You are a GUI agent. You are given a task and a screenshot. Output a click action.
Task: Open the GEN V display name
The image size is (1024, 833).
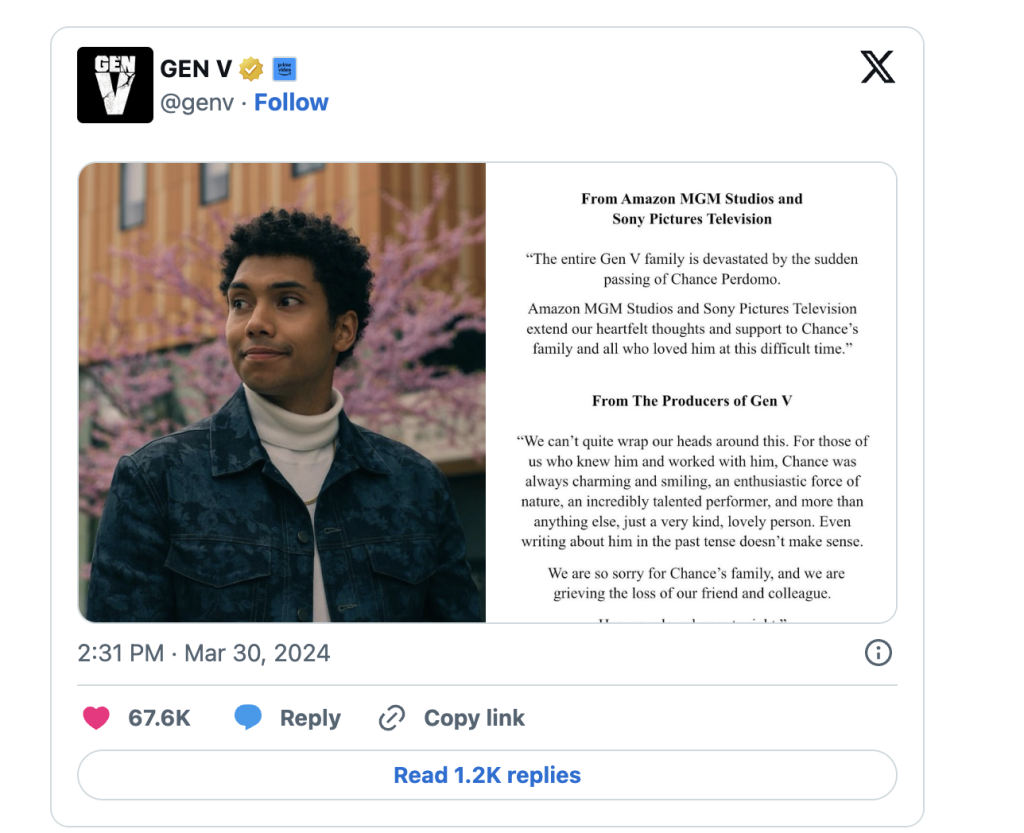196,69
